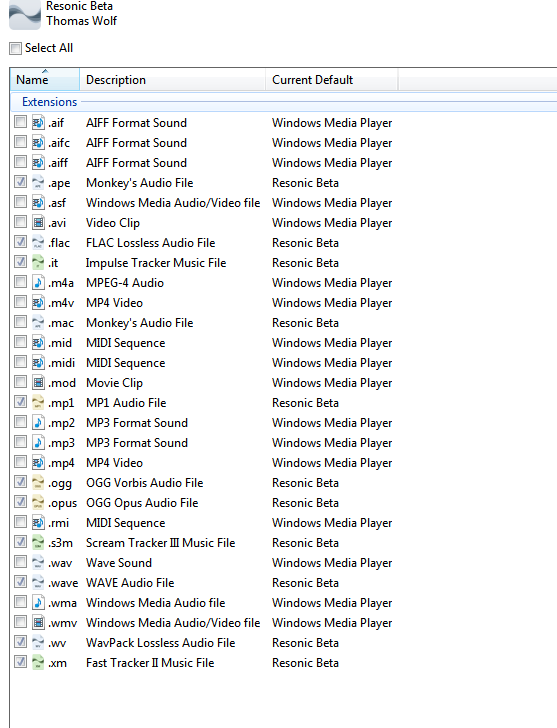
Task: Uncheck the .wv extension checkbox
Action: click(x=20, y=642)
